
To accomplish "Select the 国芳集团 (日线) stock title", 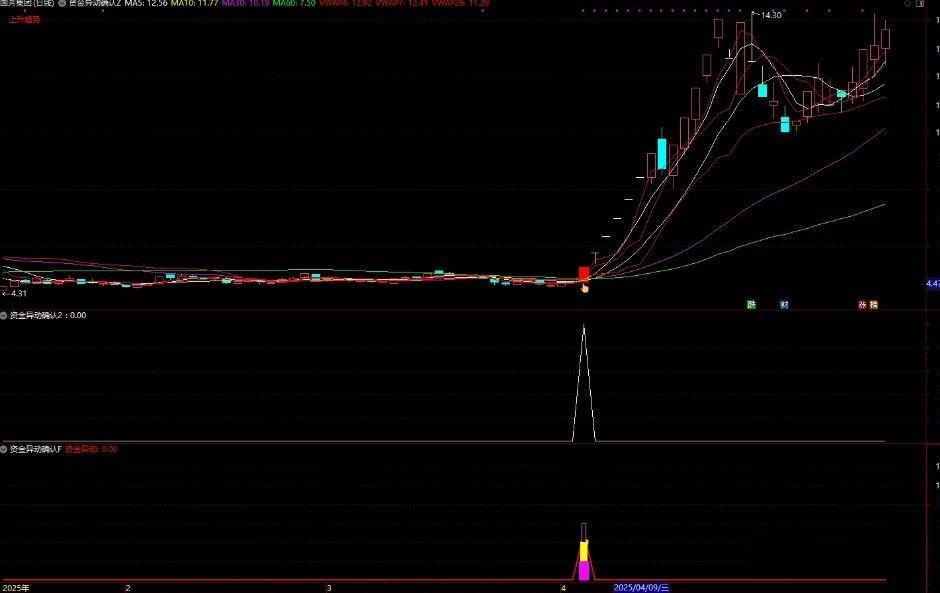I will point(28,4).
